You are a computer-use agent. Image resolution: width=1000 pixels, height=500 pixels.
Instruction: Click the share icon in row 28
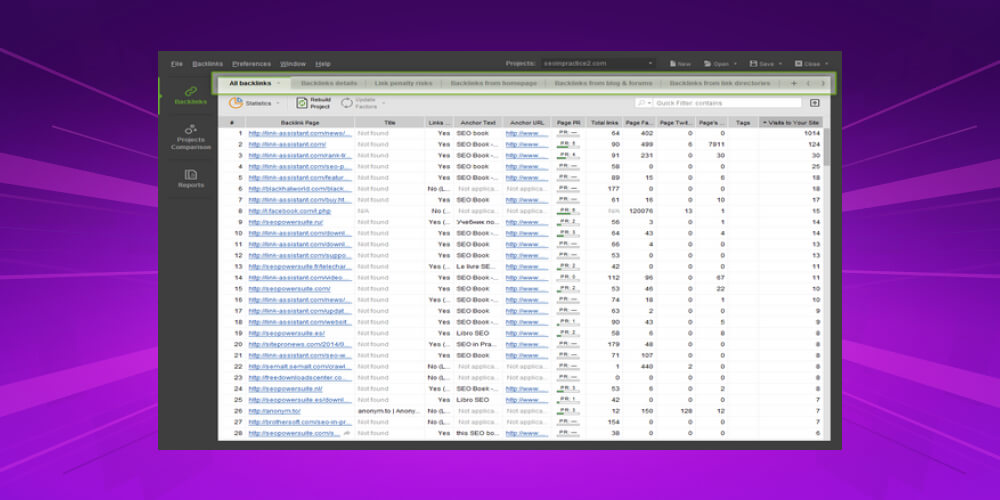(348, 433)
